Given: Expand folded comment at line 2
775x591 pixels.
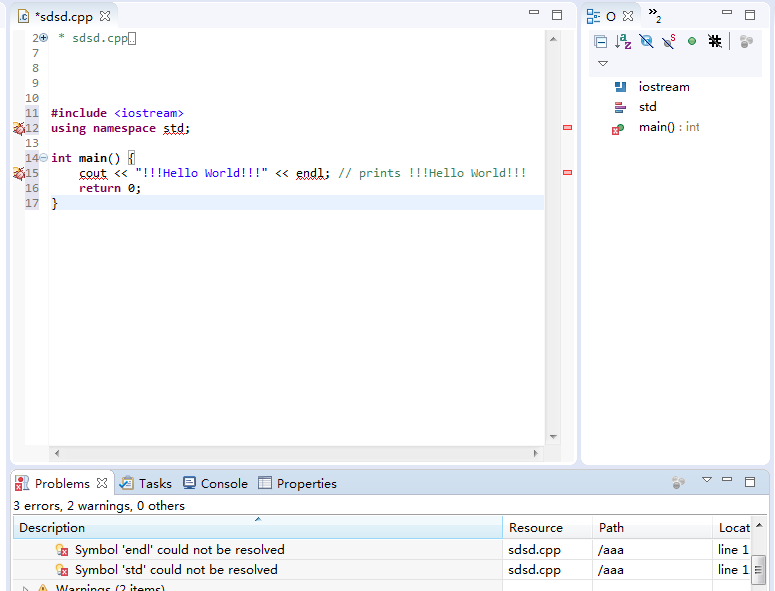Looking at the screenshot, I should (43, 38).
